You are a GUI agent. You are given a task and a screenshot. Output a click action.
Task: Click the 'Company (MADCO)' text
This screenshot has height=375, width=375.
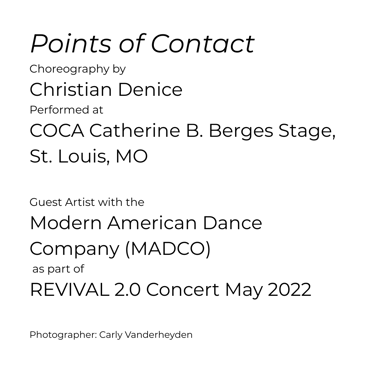[120, 249]
